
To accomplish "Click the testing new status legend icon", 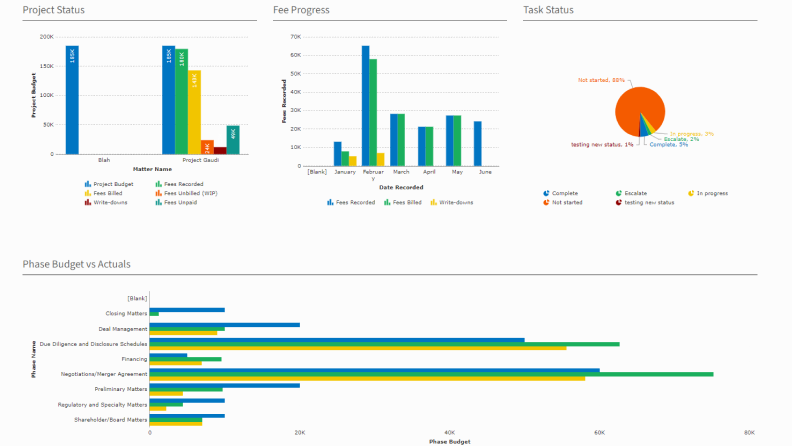I will [619, 202].
